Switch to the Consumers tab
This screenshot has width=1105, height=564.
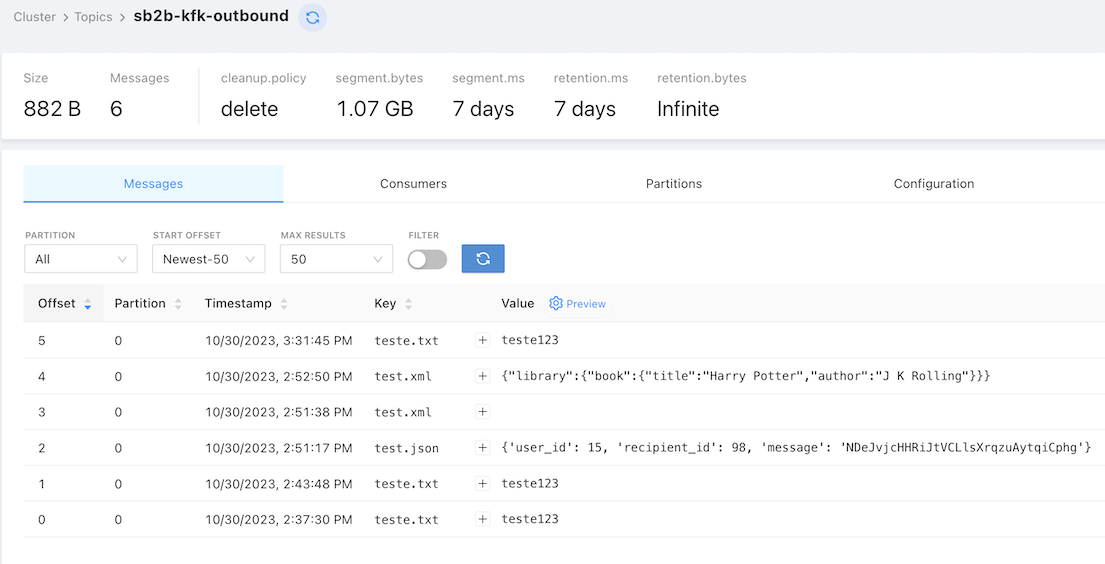(413, 183)
